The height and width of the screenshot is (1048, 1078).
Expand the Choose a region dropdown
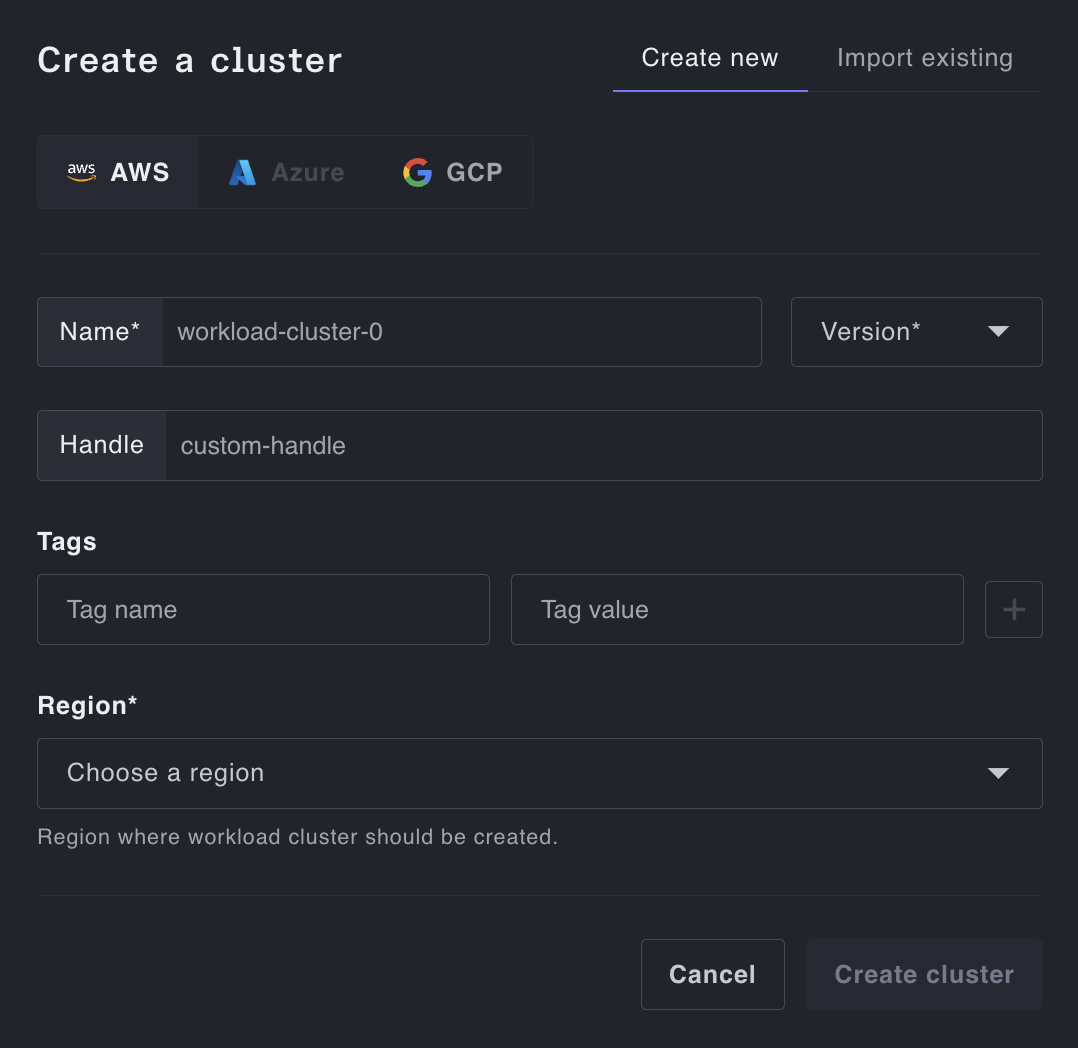[x=539, y=773]
